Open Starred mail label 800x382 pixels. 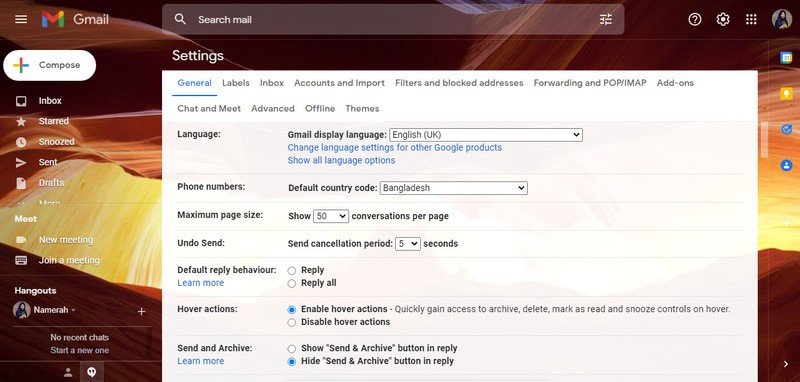click(x=54, y=121)
